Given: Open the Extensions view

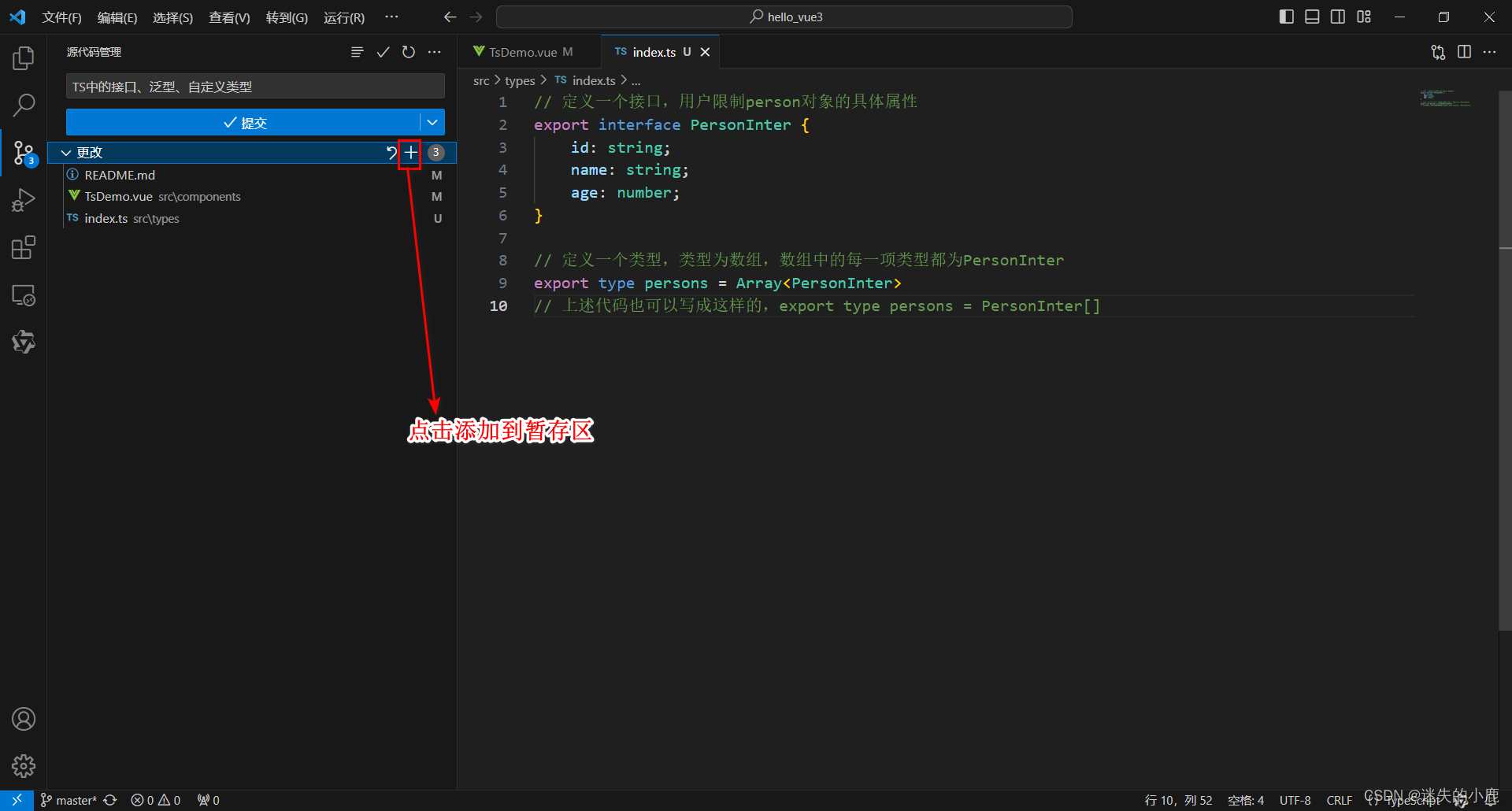Looking at the screenshot, I should tap(24, 247).
